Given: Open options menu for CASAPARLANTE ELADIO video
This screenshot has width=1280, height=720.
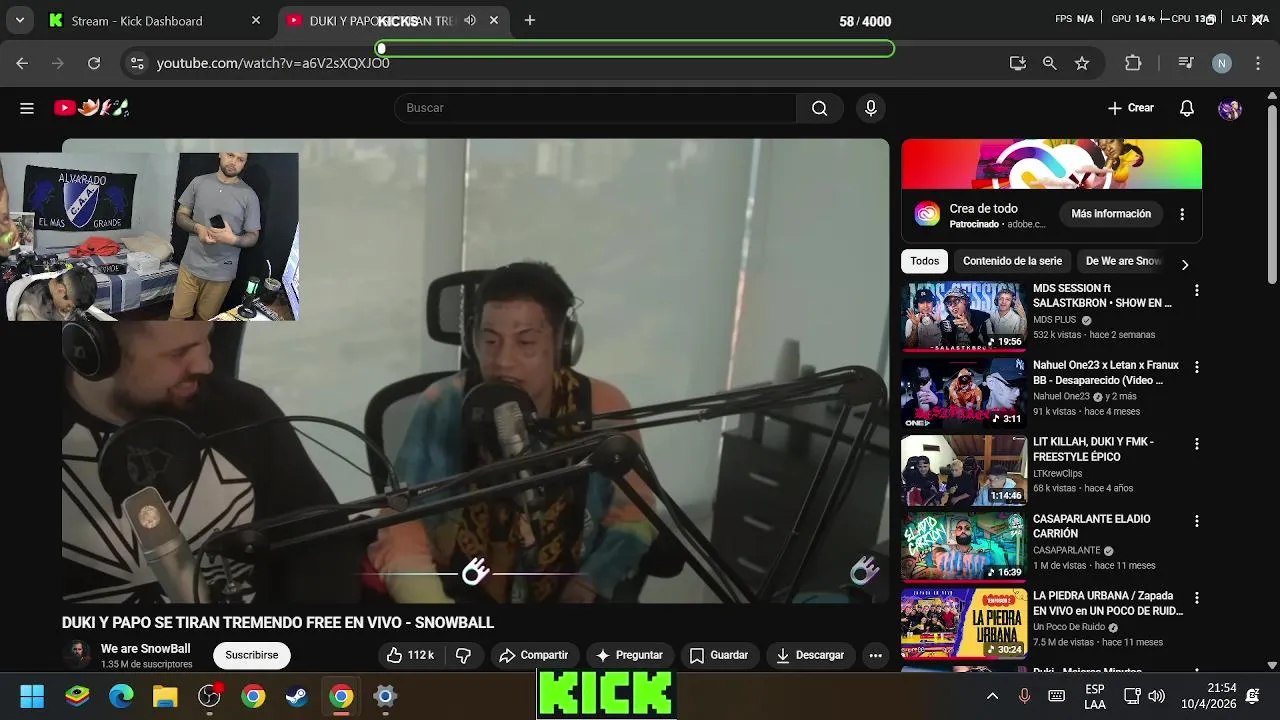Looking at the screenshot, I should click(1196, 521).
